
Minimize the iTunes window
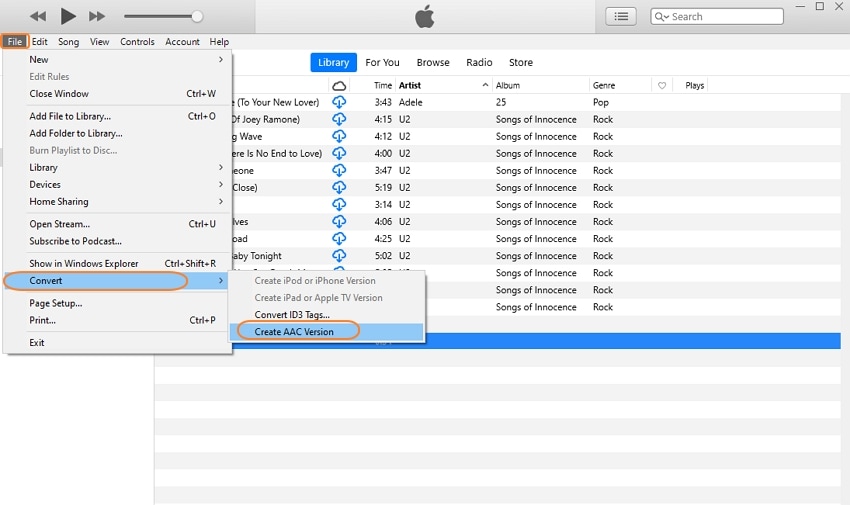(x=800, y=7)
